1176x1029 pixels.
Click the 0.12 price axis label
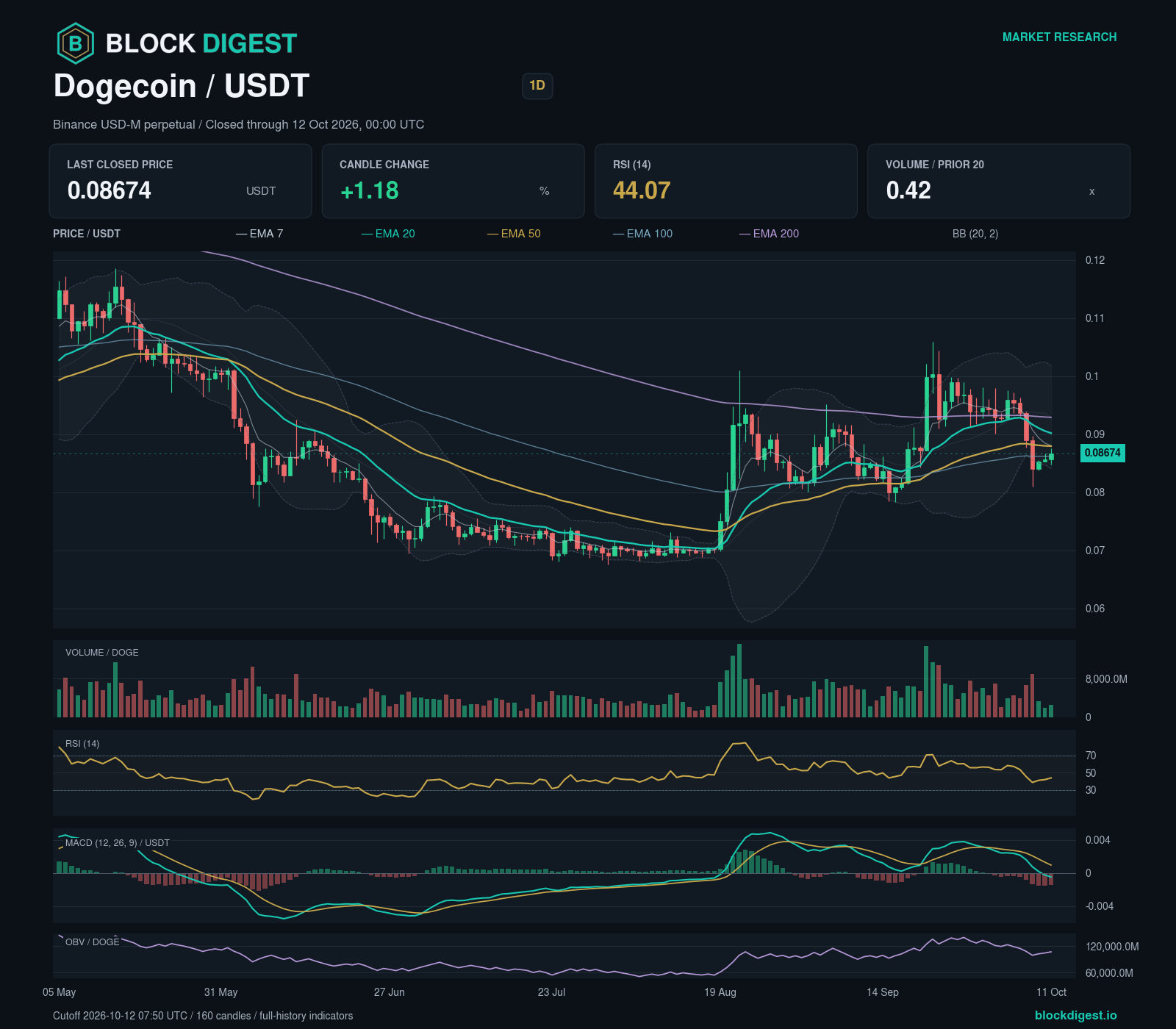pos(1095,260)
